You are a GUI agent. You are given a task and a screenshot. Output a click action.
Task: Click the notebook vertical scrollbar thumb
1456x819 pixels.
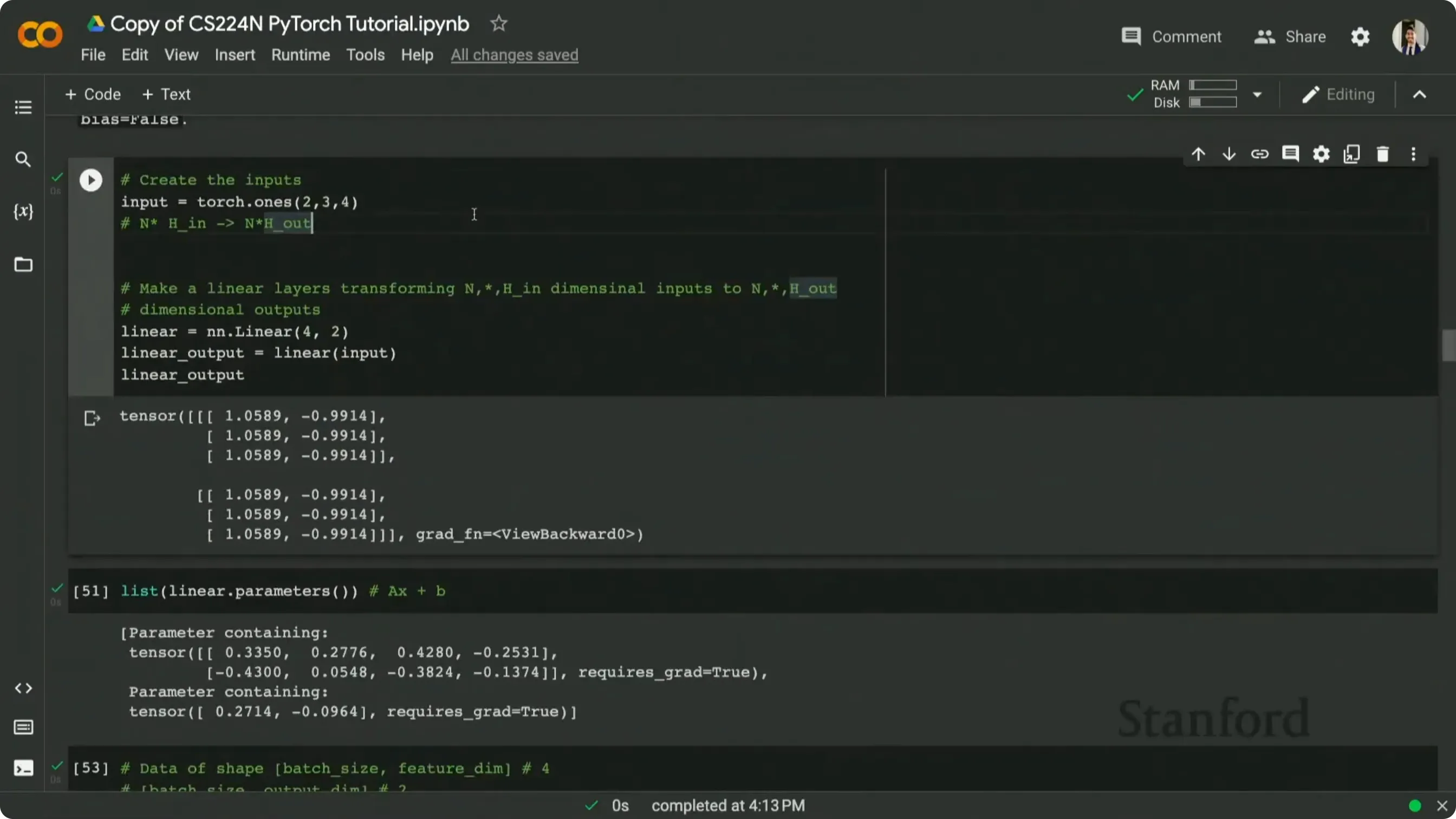pyautogui.click(x=1448, y=345)
